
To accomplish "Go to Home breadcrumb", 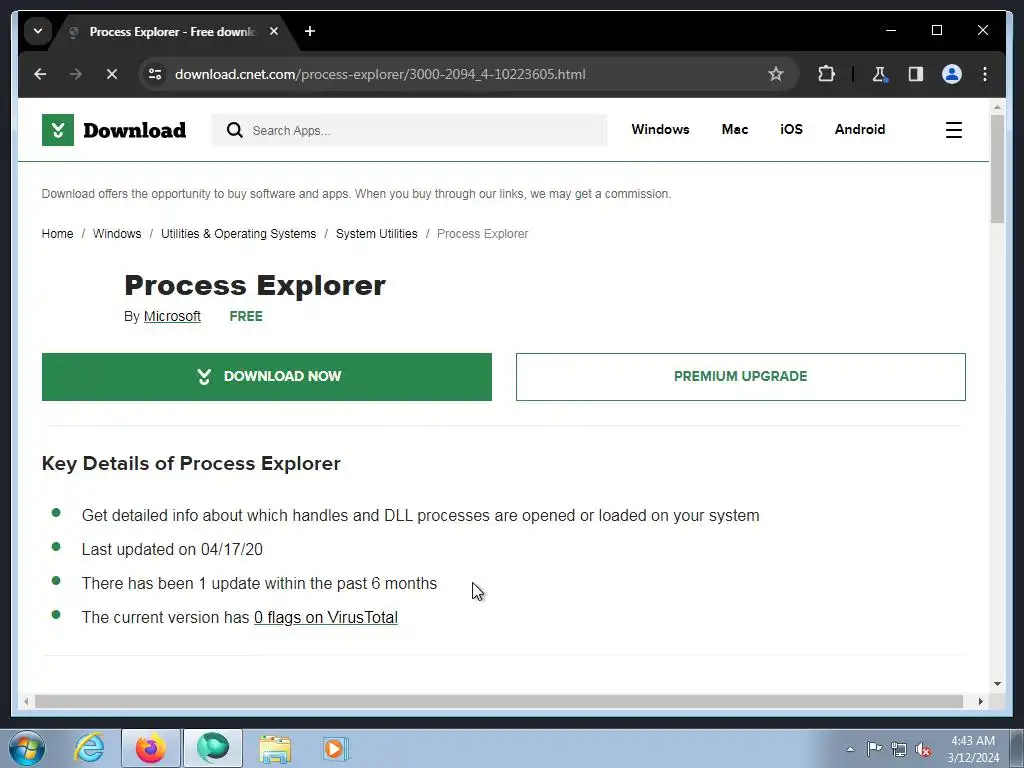I will (x=57, y=234).
